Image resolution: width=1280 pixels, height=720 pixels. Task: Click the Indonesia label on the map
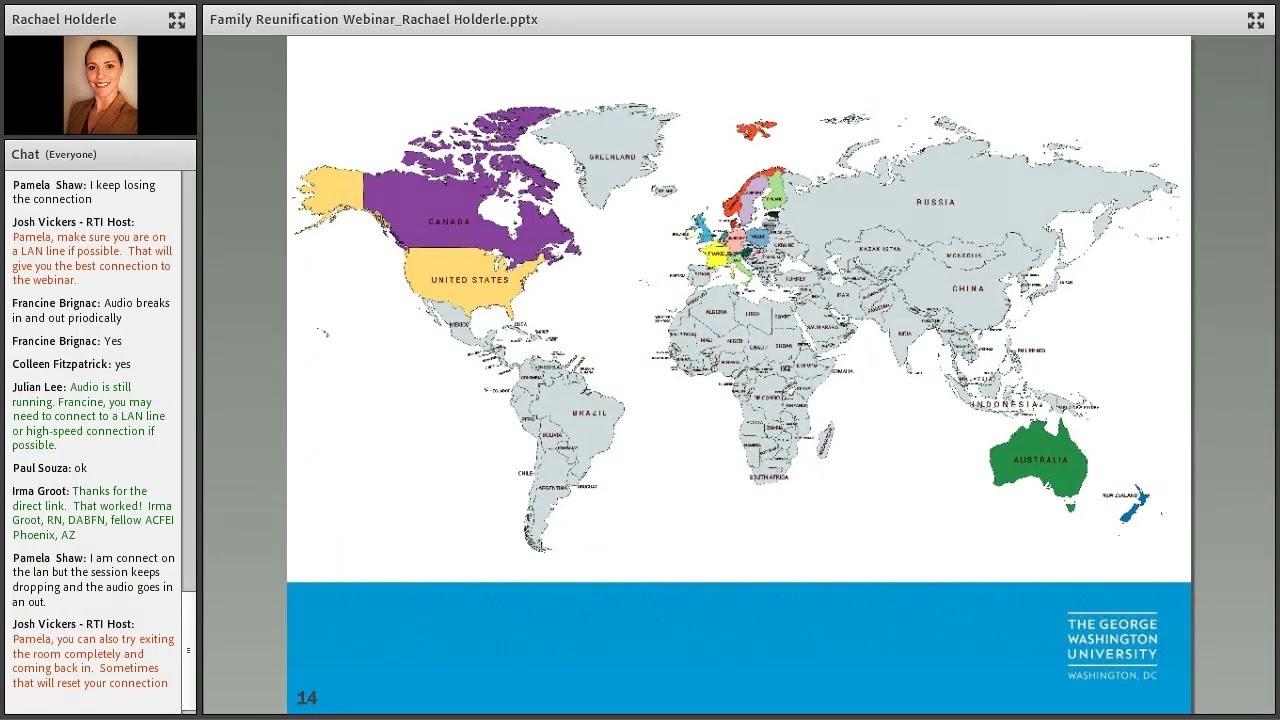point(1004,405)
